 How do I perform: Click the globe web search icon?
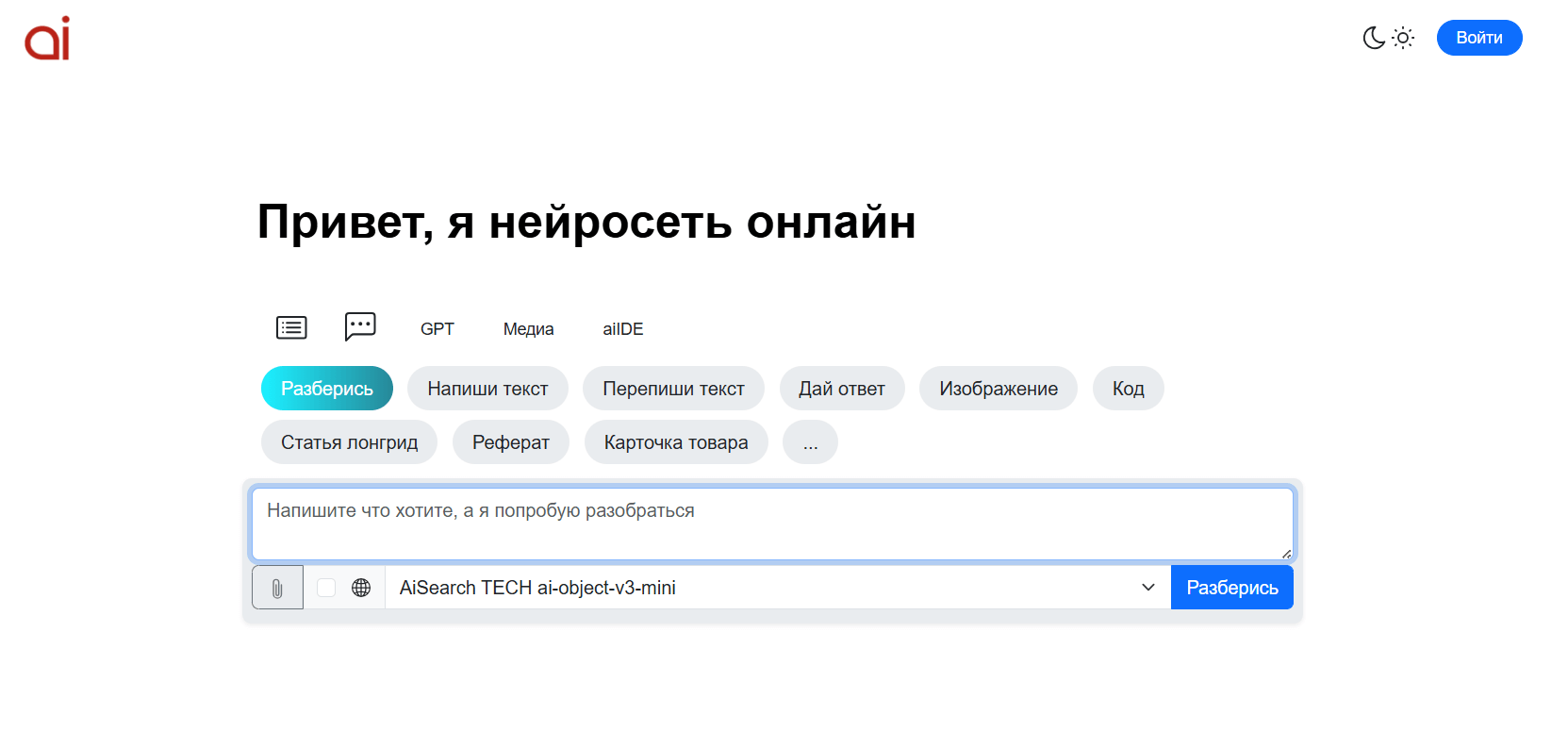361,588
